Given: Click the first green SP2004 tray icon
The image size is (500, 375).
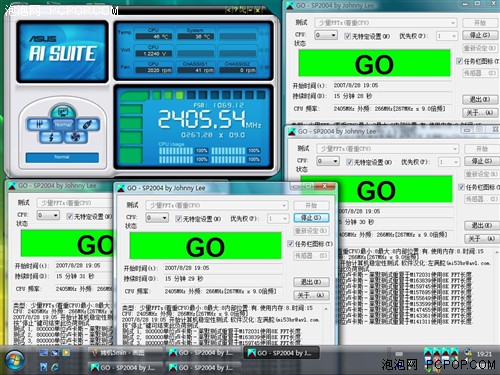Looking at the screenshot, I should tap(428, 352).
